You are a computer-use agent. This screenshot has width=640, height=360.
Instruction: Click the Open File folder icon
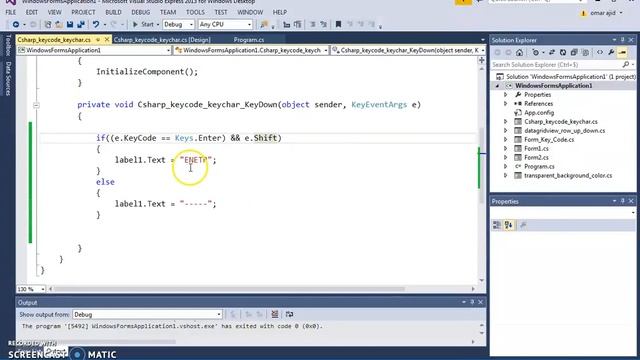click(59, 24)
